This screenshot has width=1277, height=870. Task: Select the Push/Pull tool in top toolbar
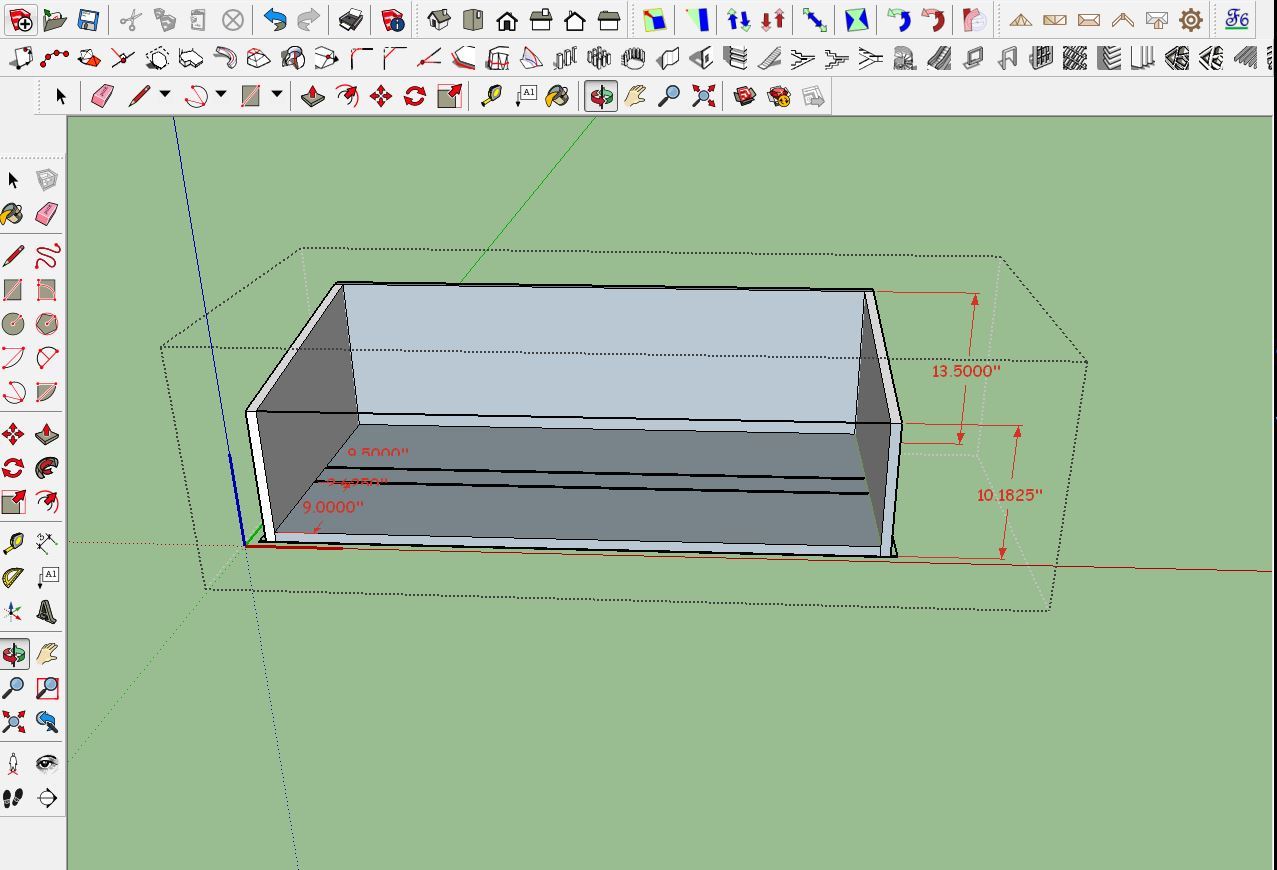coord(313,96)
